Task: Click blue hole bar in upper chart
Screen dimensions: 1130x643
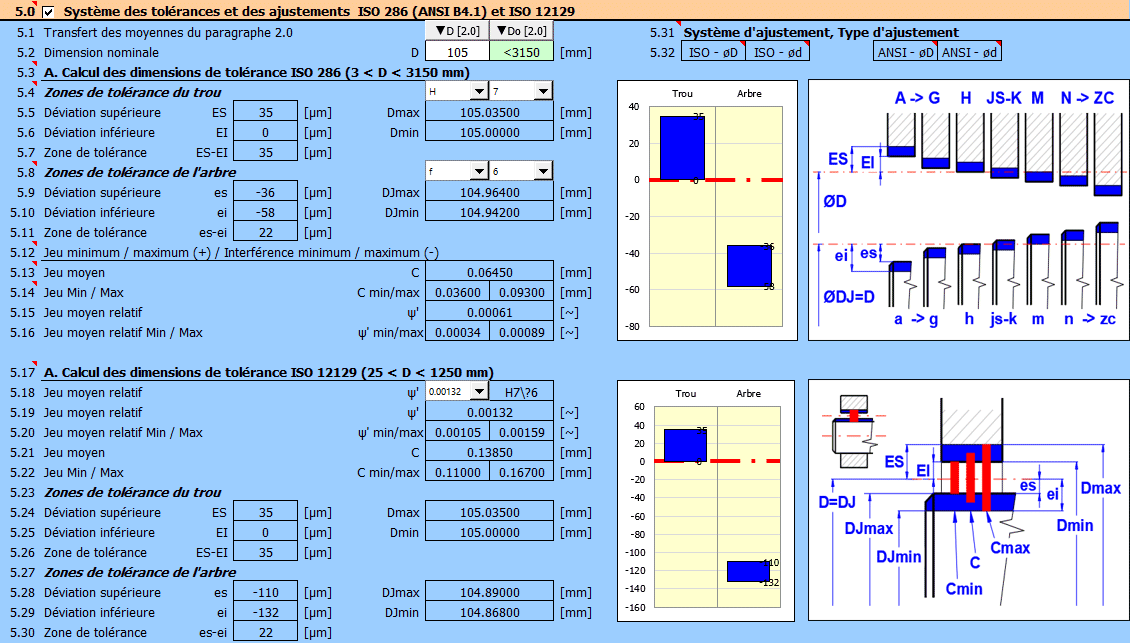Action: coord(682,148)
